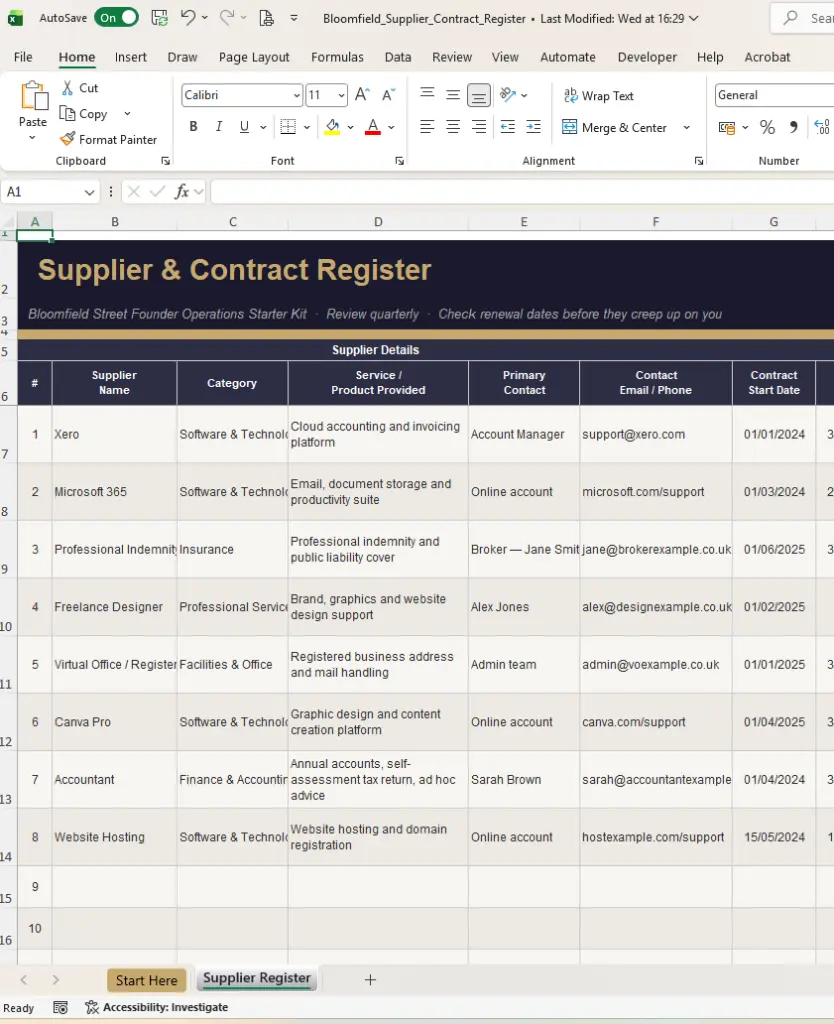
Task: Turn off the AutoSave switch
Action: tap(116, 18)
